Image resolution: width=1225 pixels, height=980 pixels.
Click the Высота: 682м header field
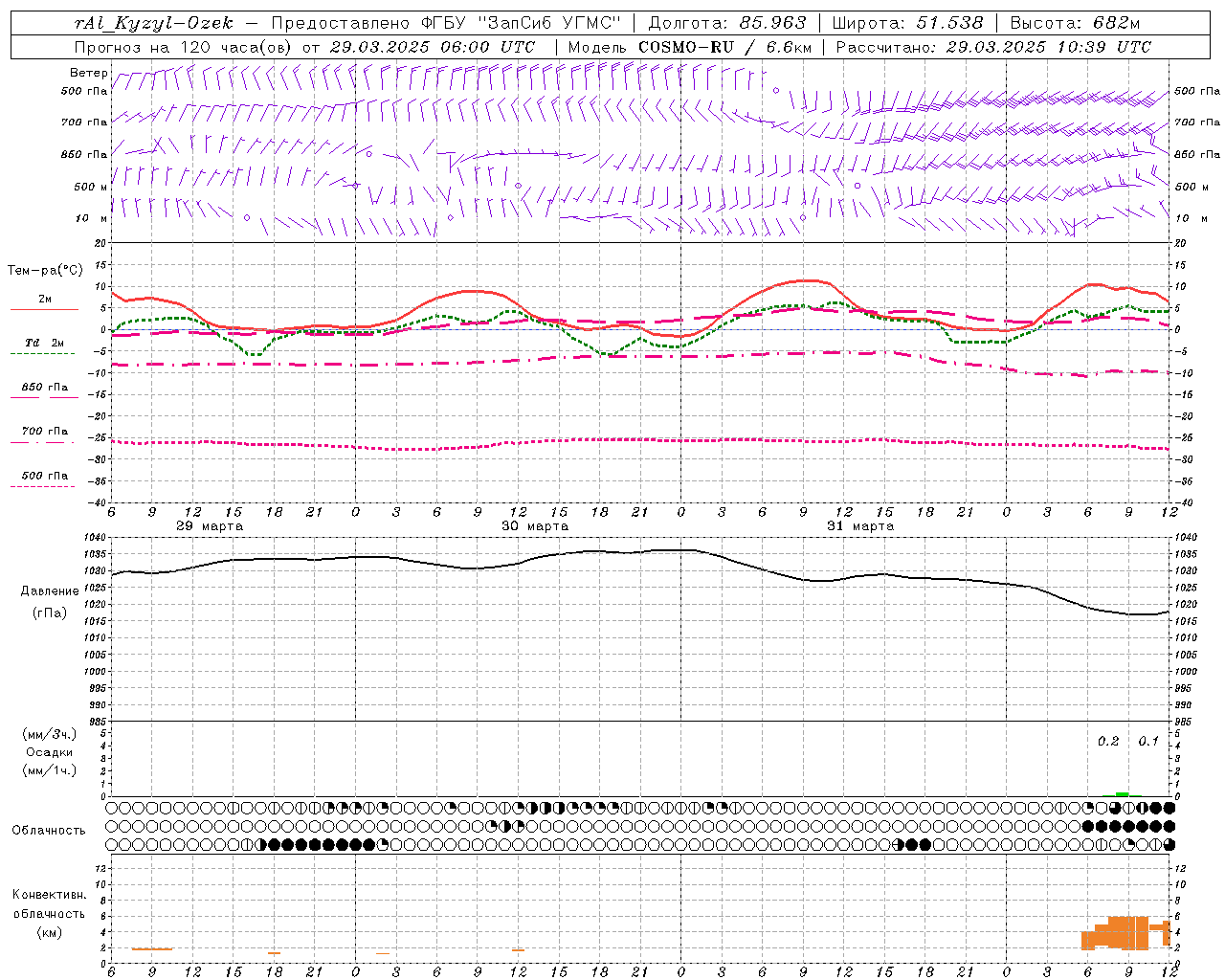click(1075, 23)
